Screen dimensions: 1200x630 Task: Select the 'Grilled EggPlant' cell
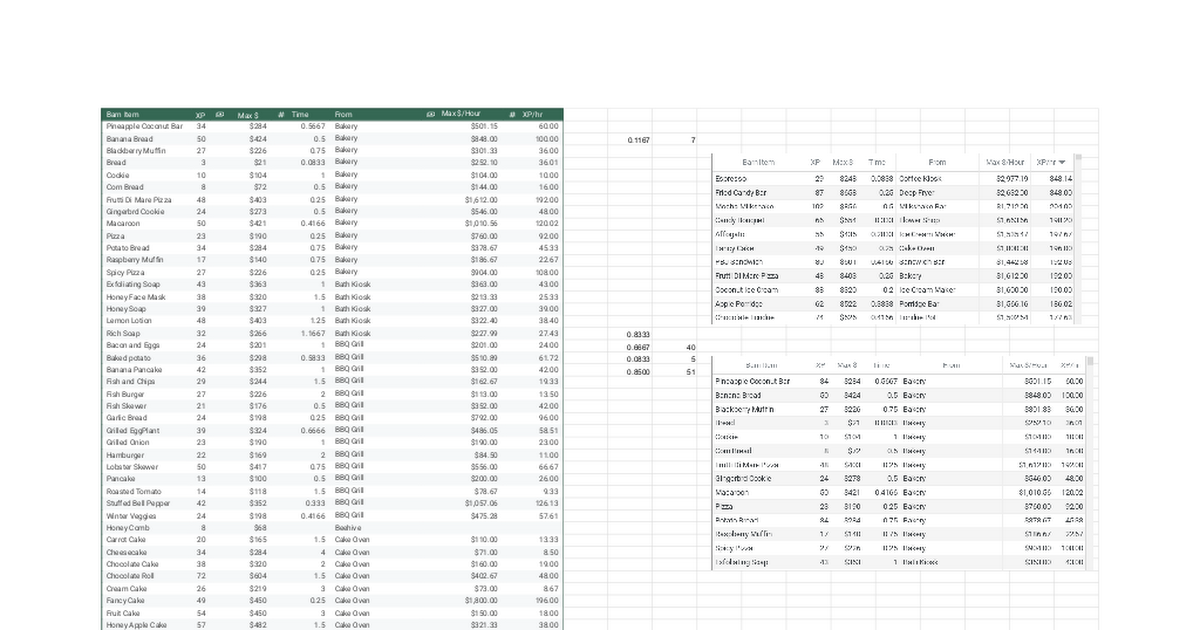click(133, 430)
